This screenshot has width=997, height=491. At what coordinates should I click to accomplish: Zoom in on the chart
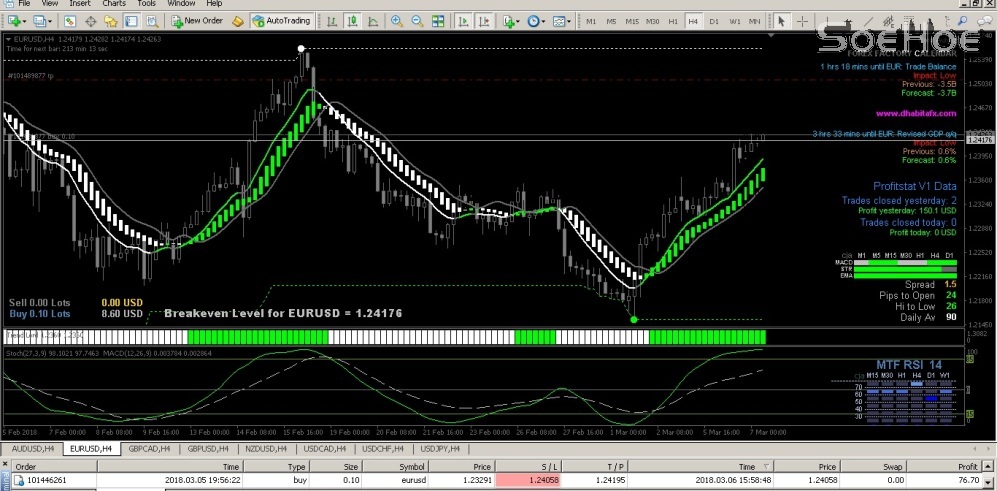point(397,20)
